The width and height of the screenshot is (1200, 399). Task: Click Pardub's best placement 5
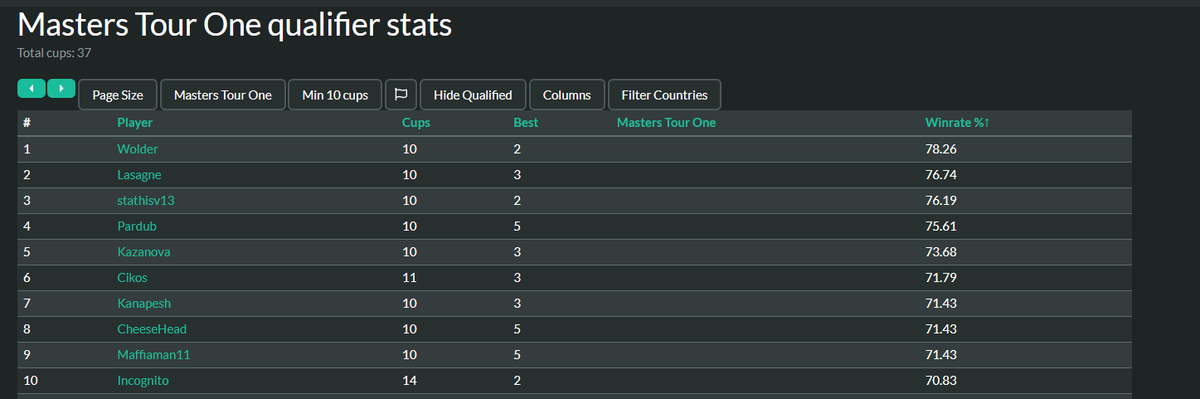[x=517, y=226]
